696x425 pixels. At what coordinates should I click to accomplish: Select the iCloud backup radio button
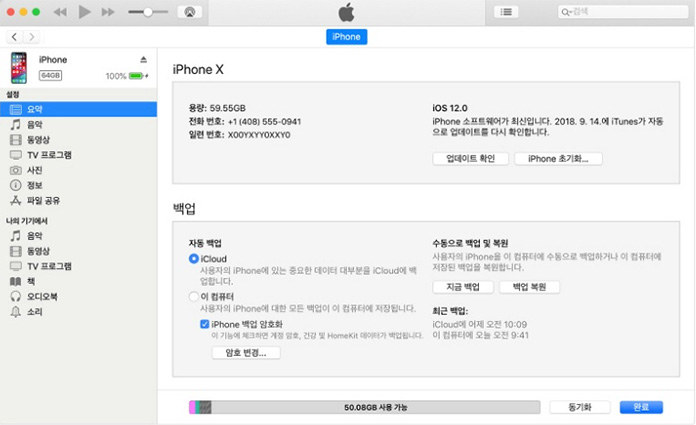point(194,258)
